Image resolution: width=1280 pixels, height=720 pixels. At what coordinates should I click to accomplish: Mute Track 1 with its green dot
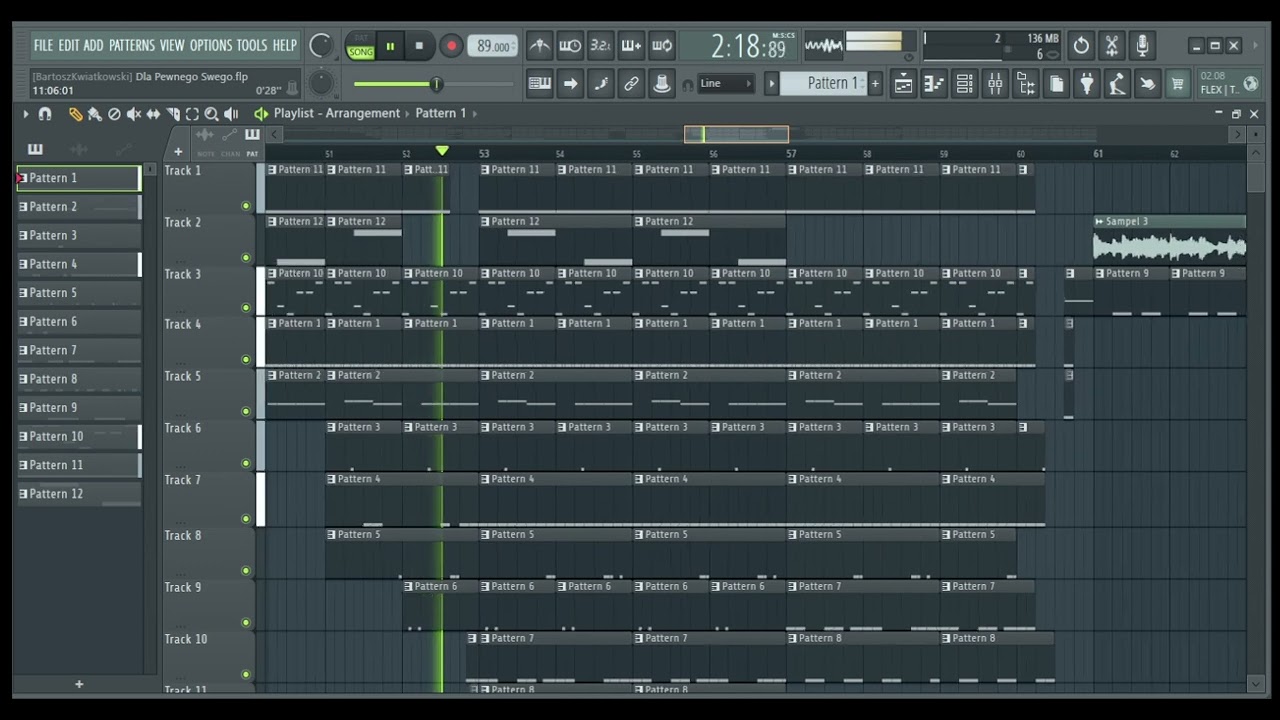[x=246, y=206]
